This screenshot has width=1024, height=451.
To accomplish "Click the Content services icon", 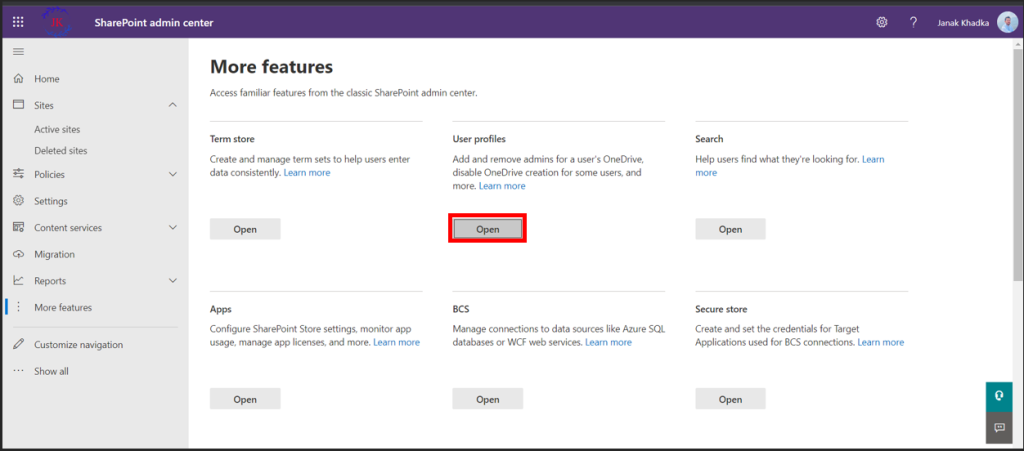I will [18, 228].
